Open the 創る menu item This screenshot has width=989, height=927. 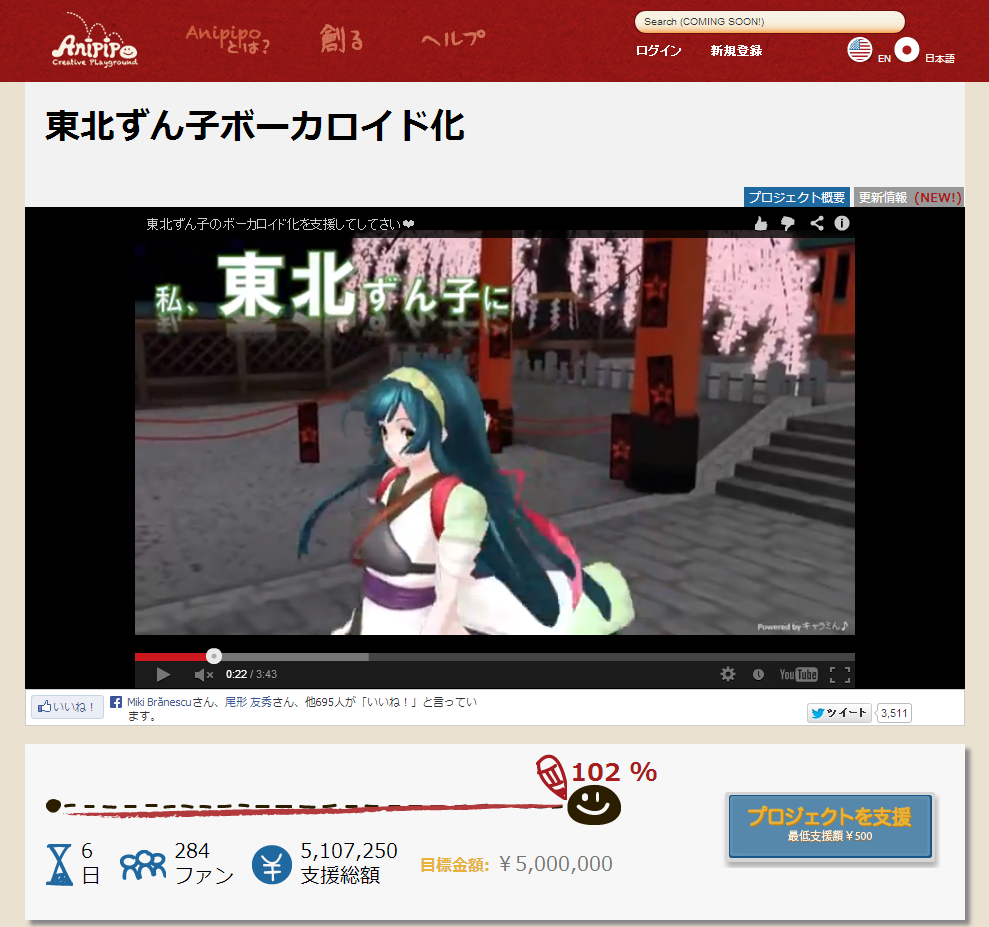click(342, 38)
